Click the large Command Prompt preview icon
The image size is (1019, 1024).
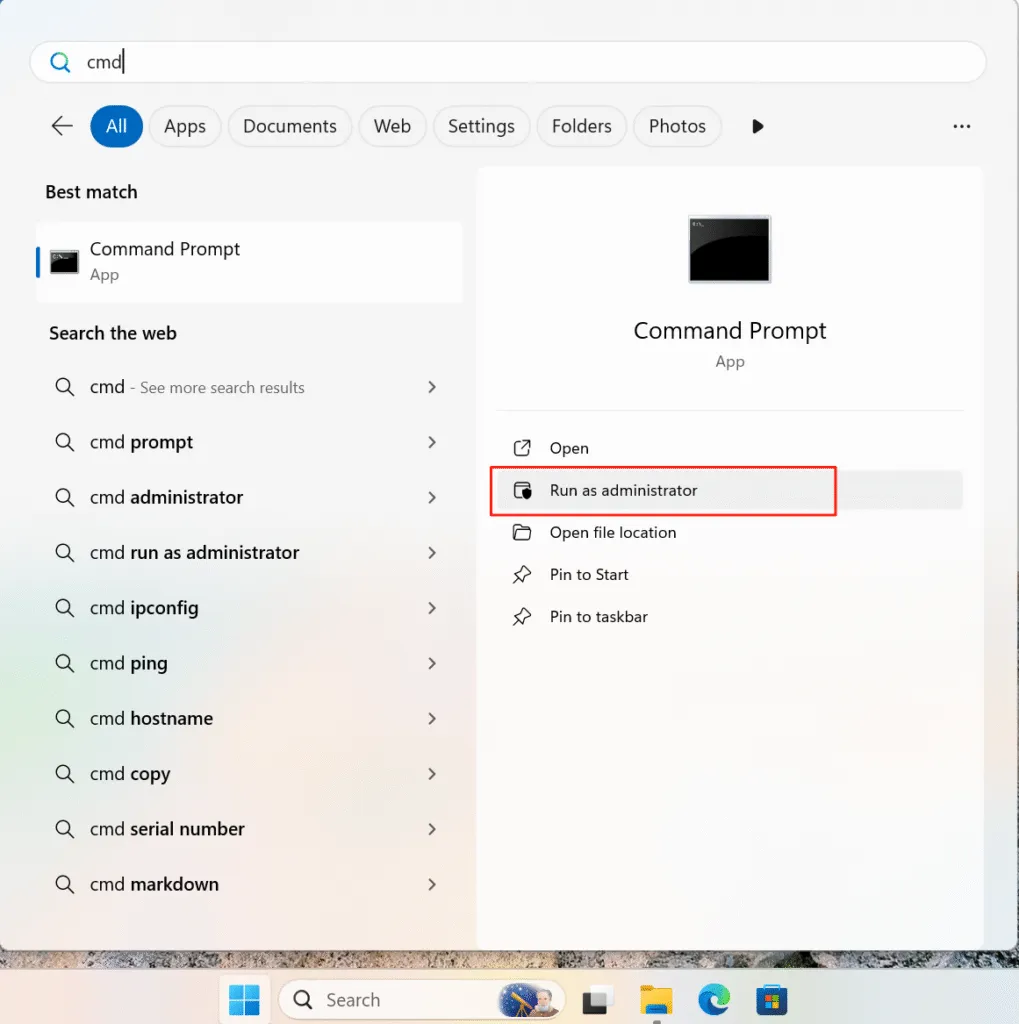(729, 249)
